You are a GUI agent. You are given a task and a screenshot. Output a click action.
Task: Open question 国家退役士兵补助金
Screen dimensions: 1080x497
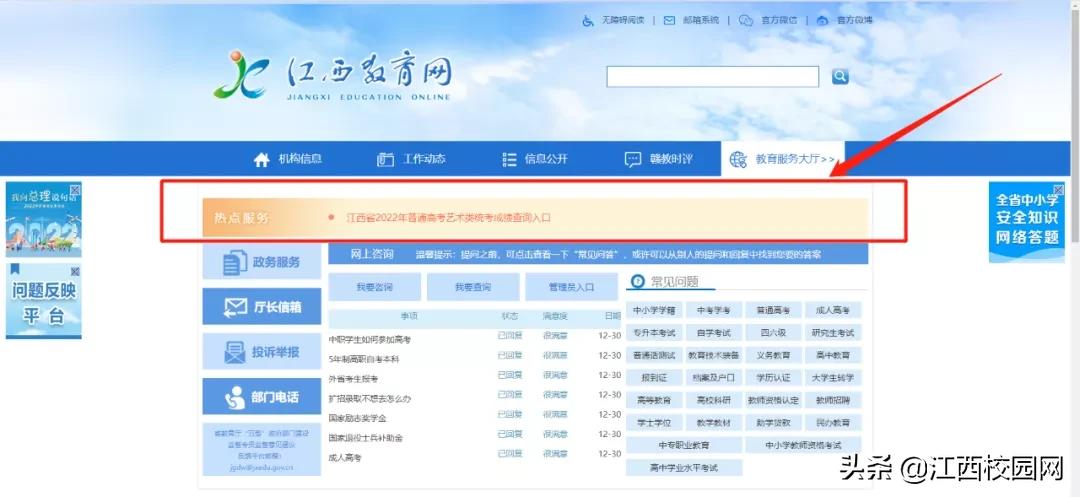[x=366, y=438]
